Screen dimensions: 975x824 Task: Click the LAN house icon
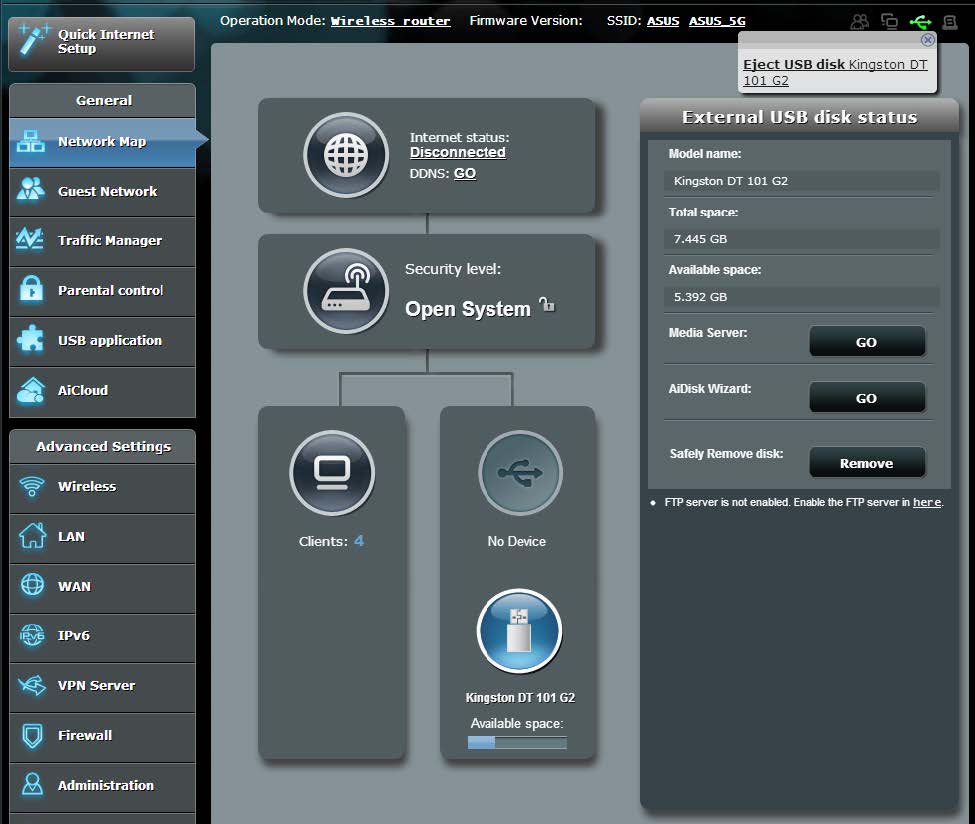(x=32, y=535)
